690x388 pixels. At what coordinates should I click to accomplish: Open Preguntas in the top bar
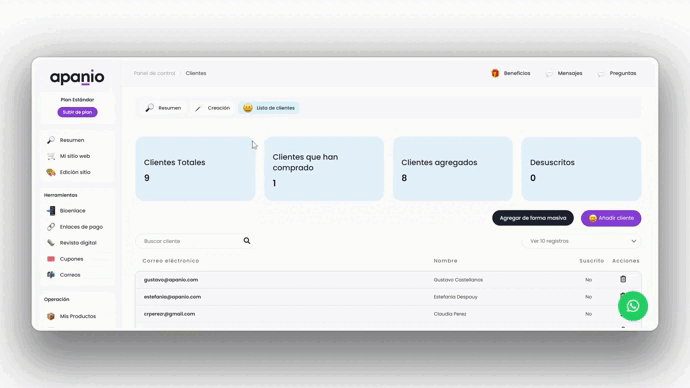tap(617, 73)
